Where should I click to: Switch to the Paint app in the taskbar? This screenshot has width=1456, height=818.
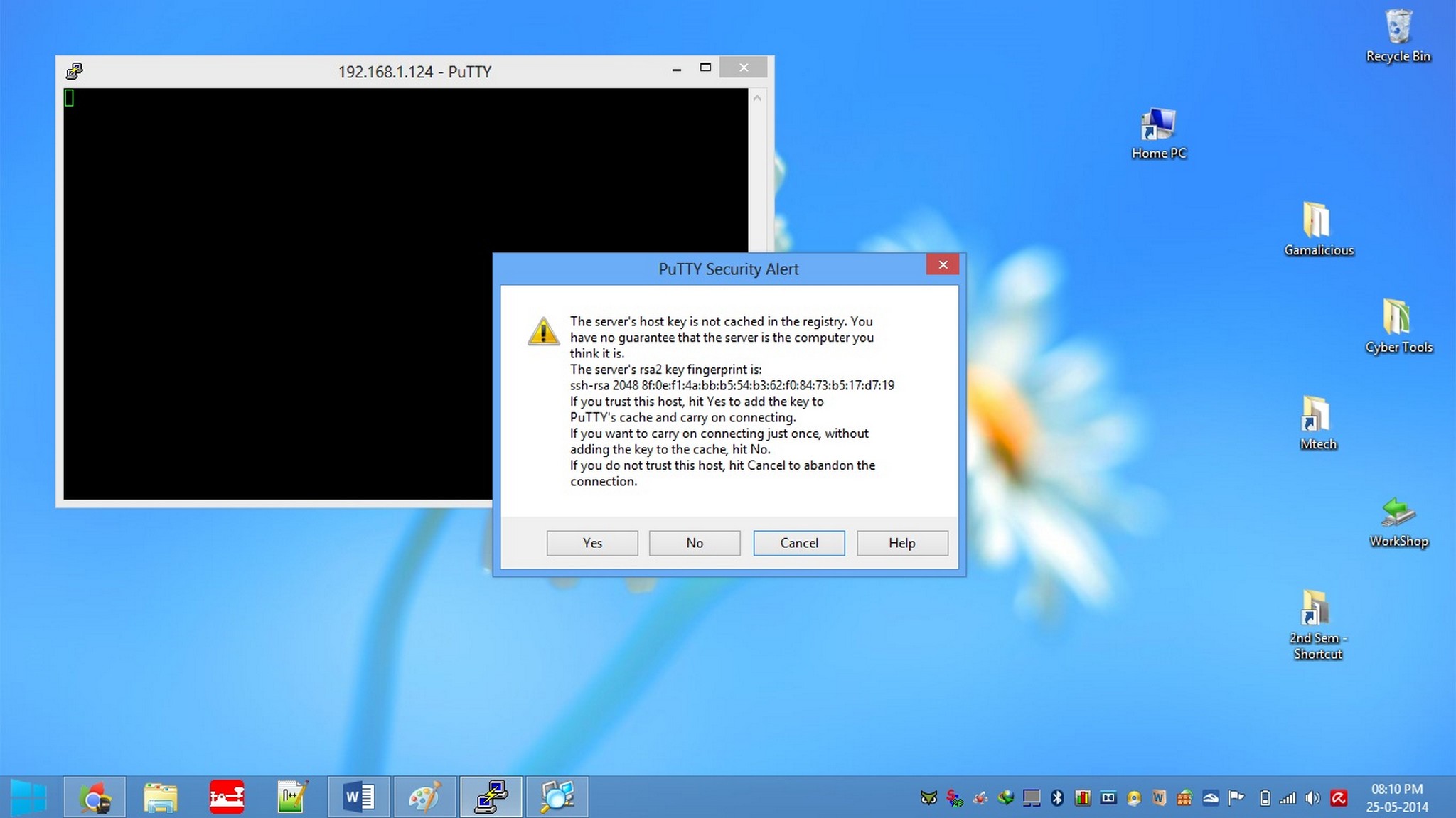tap(425, 797)
